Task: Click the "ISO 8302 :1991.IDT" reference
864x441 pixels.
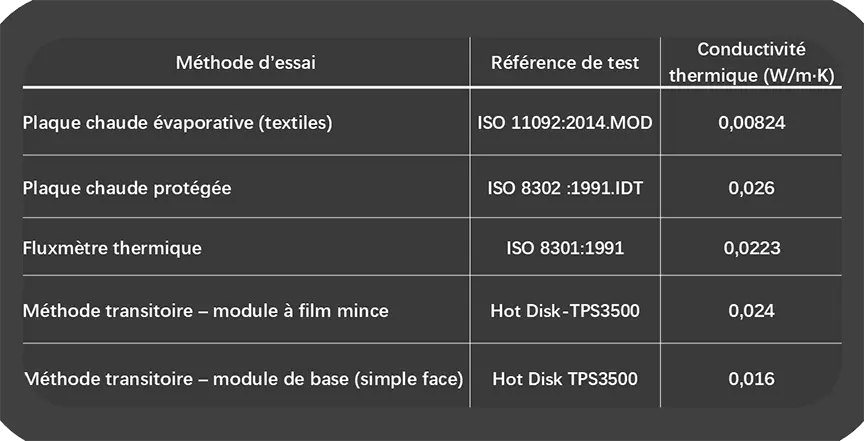Action: [564, 187]
